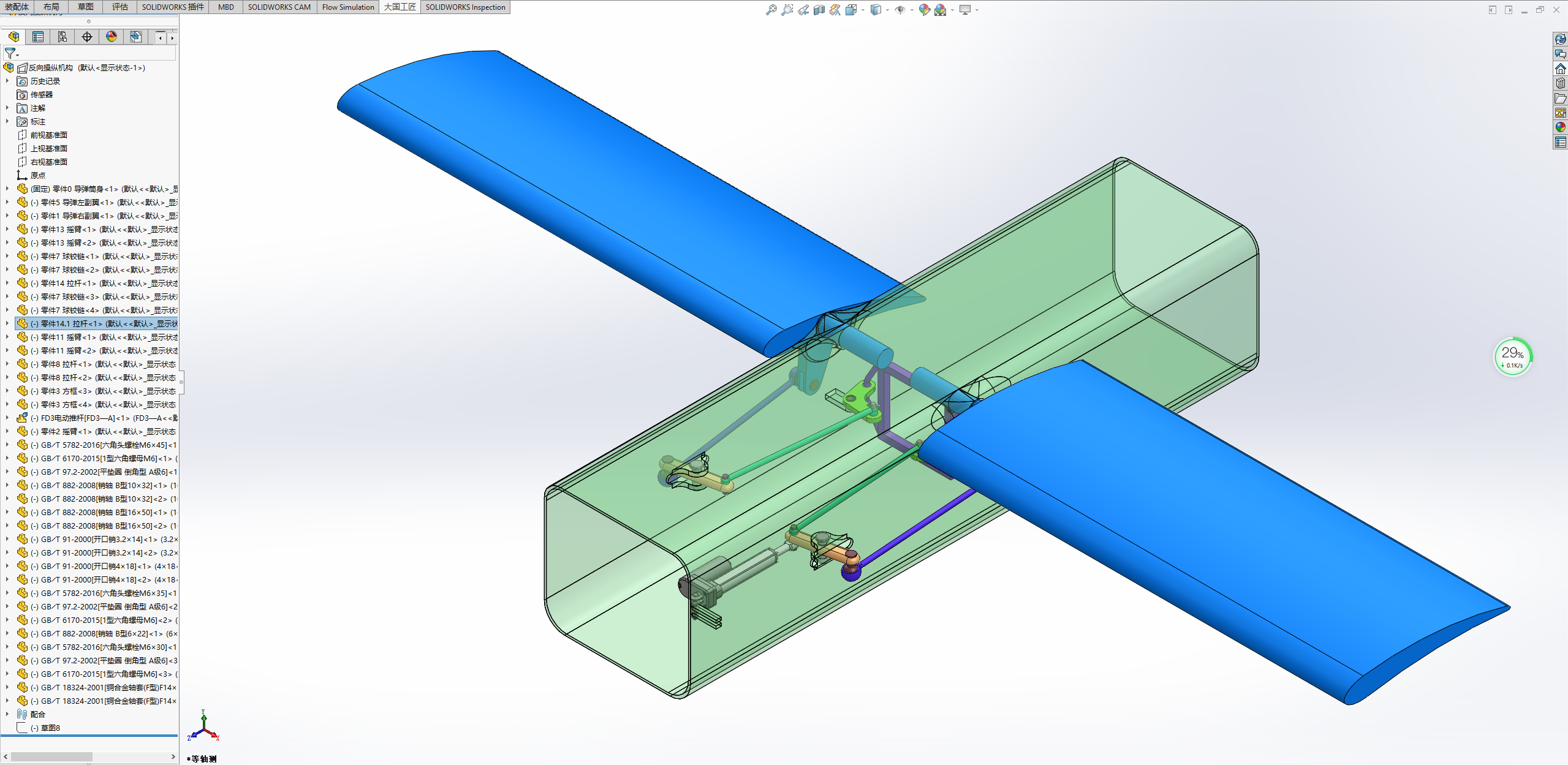Viewport: 1568px width, 765px height.
Task: Expand 注解 tree node
Action: (x=7, y=108)
